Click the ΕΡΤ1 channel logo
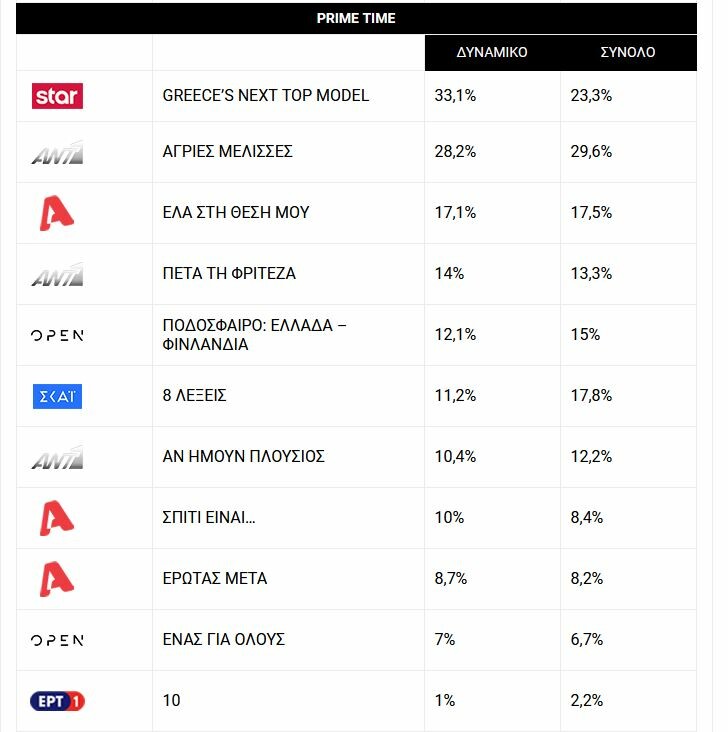This screenshot has height=732, width=728. point(57,701)
